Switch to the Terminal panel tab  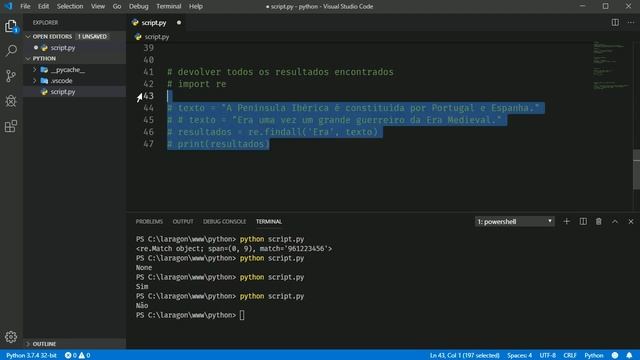coord(269,221)
